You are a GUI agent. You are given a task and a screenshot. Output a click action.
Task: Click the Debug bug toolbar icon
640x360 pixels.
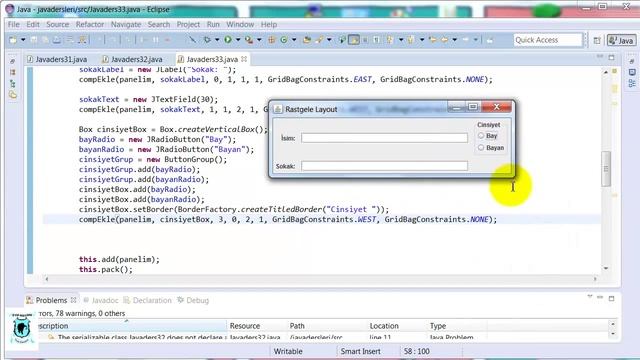(x=207, y=40)
